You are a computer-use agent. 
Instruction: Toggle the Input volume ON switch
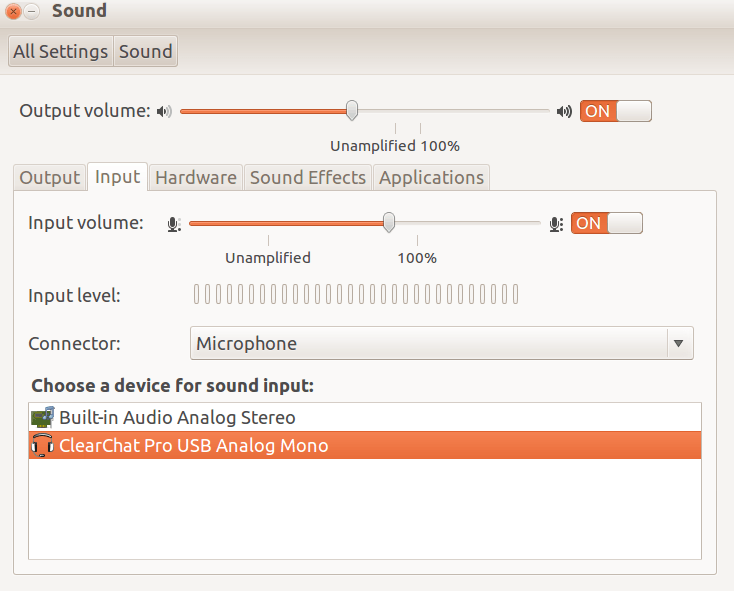(606, 223)
